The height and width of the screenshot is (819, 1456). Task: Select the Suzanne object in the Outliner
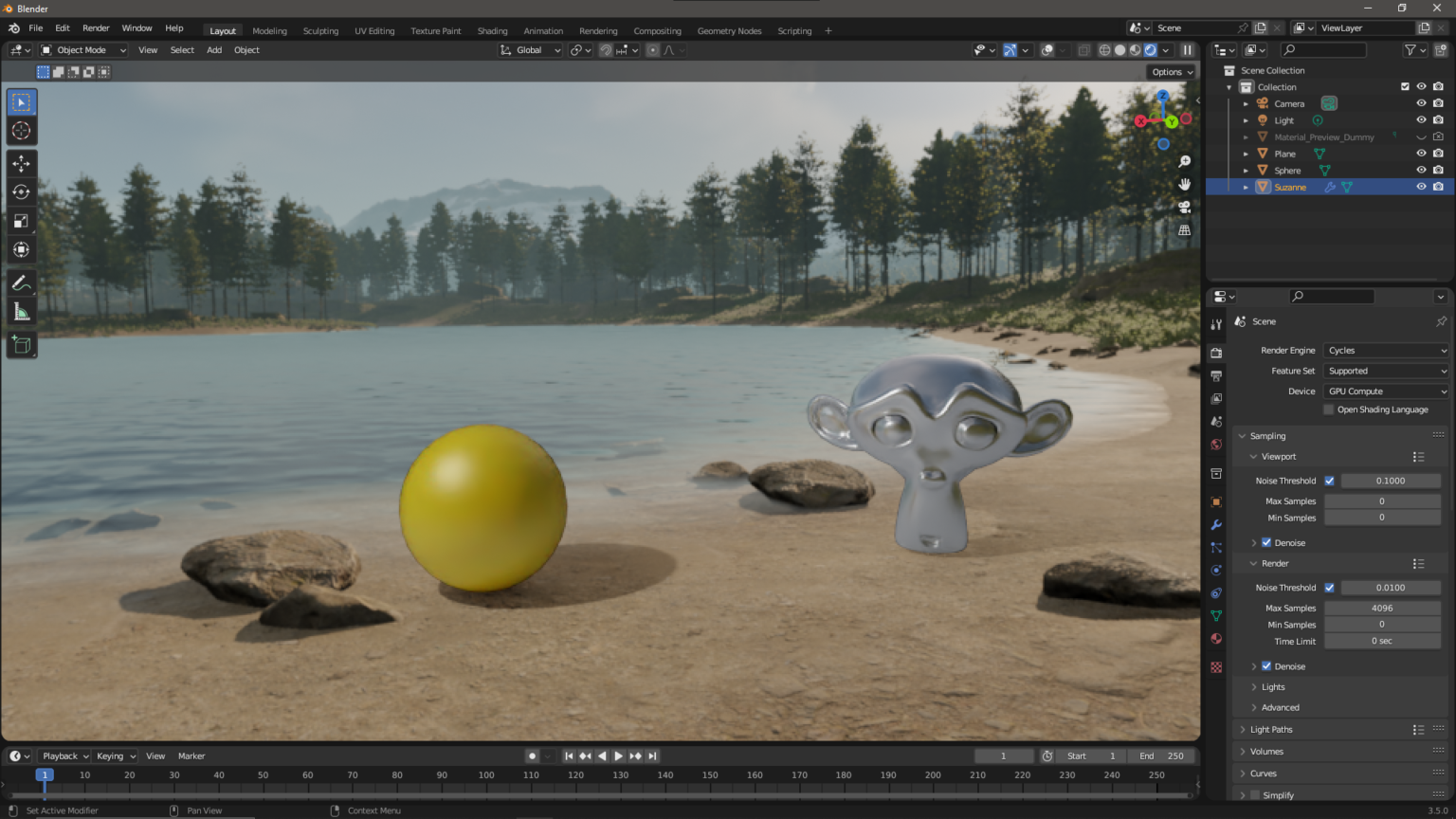pos(1290,187)
